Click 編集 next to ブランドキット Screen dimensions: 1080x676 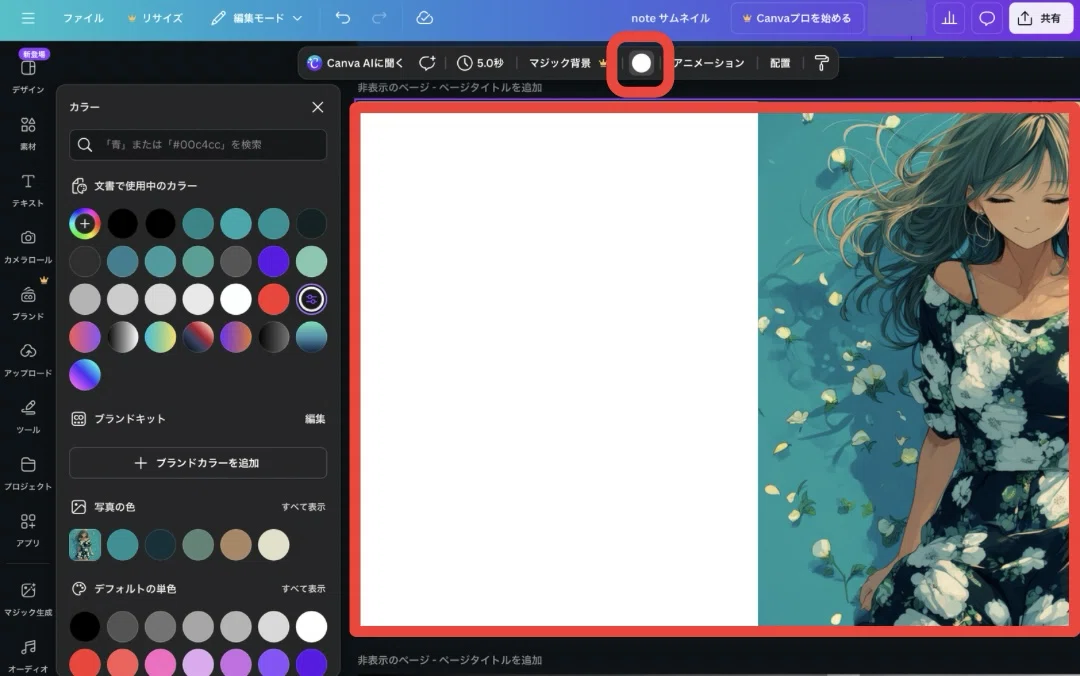point(315,419)
